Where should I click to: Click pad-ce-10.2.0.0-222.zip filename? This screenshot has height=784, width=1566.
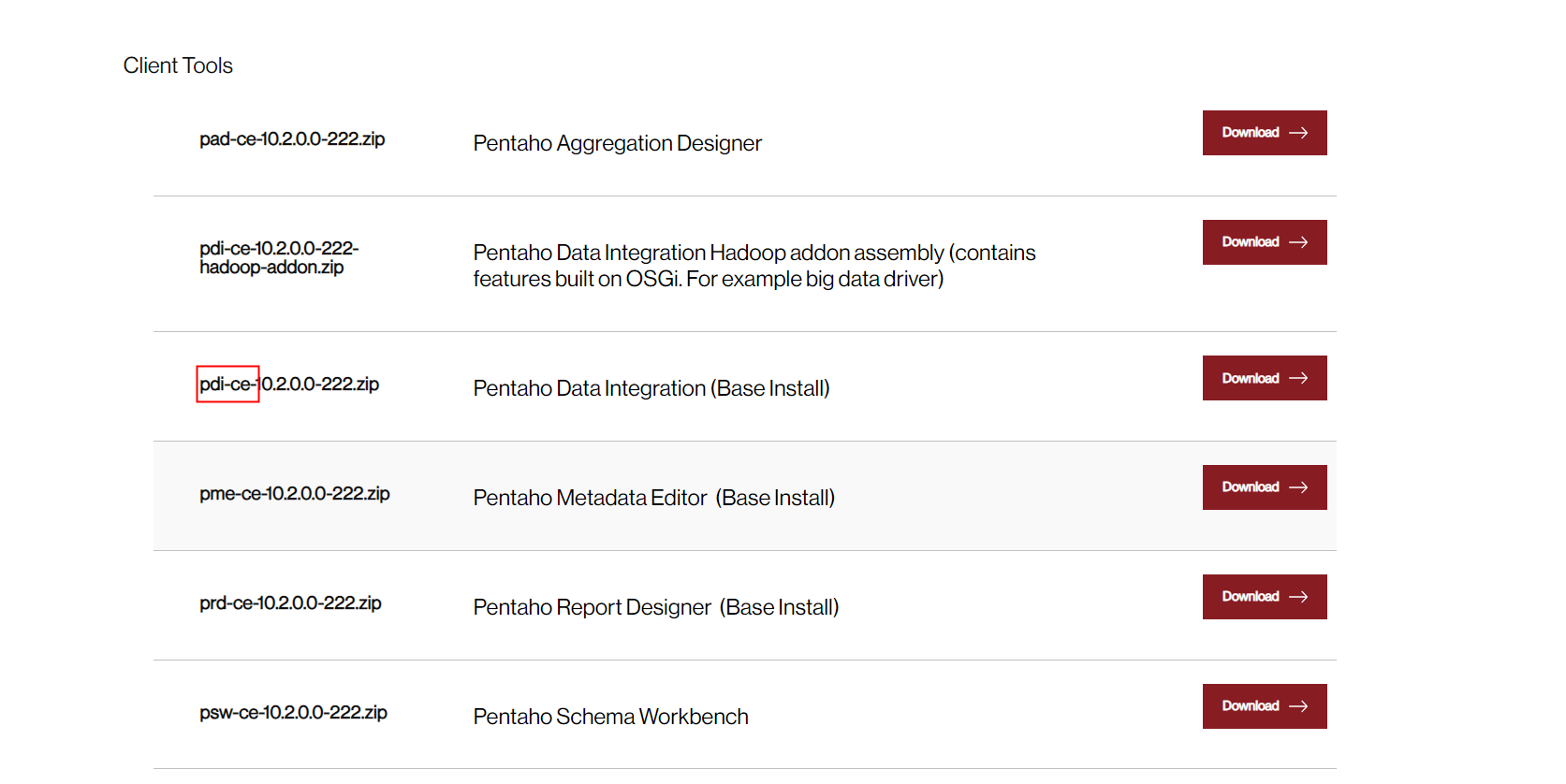[x=292, y=139]
